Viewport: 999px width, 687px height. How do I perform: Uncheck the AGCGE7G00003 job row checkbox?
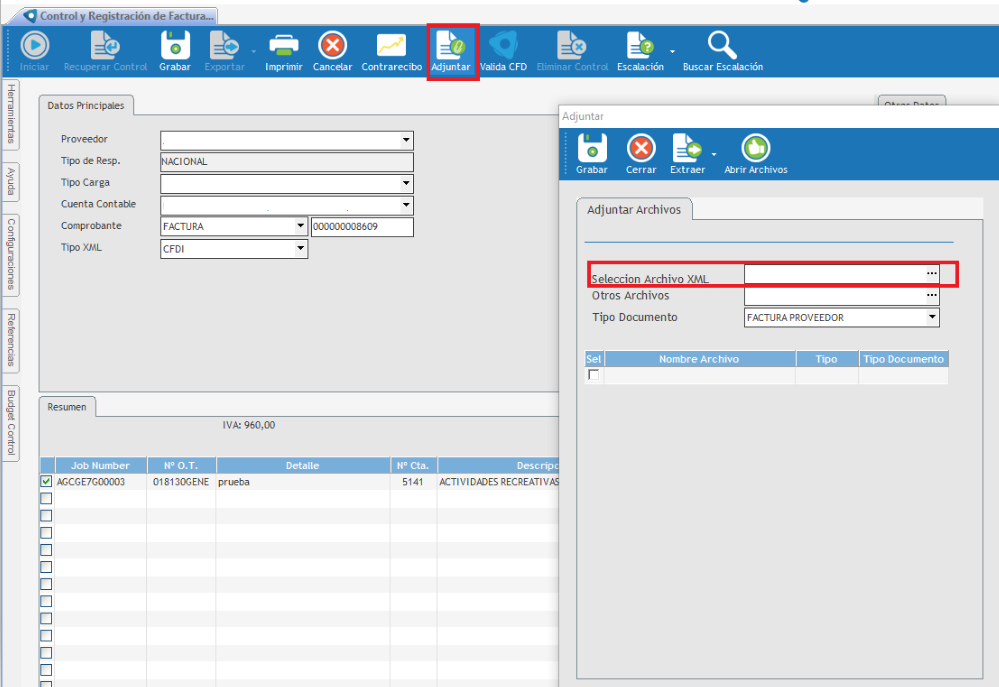(46, 481)
